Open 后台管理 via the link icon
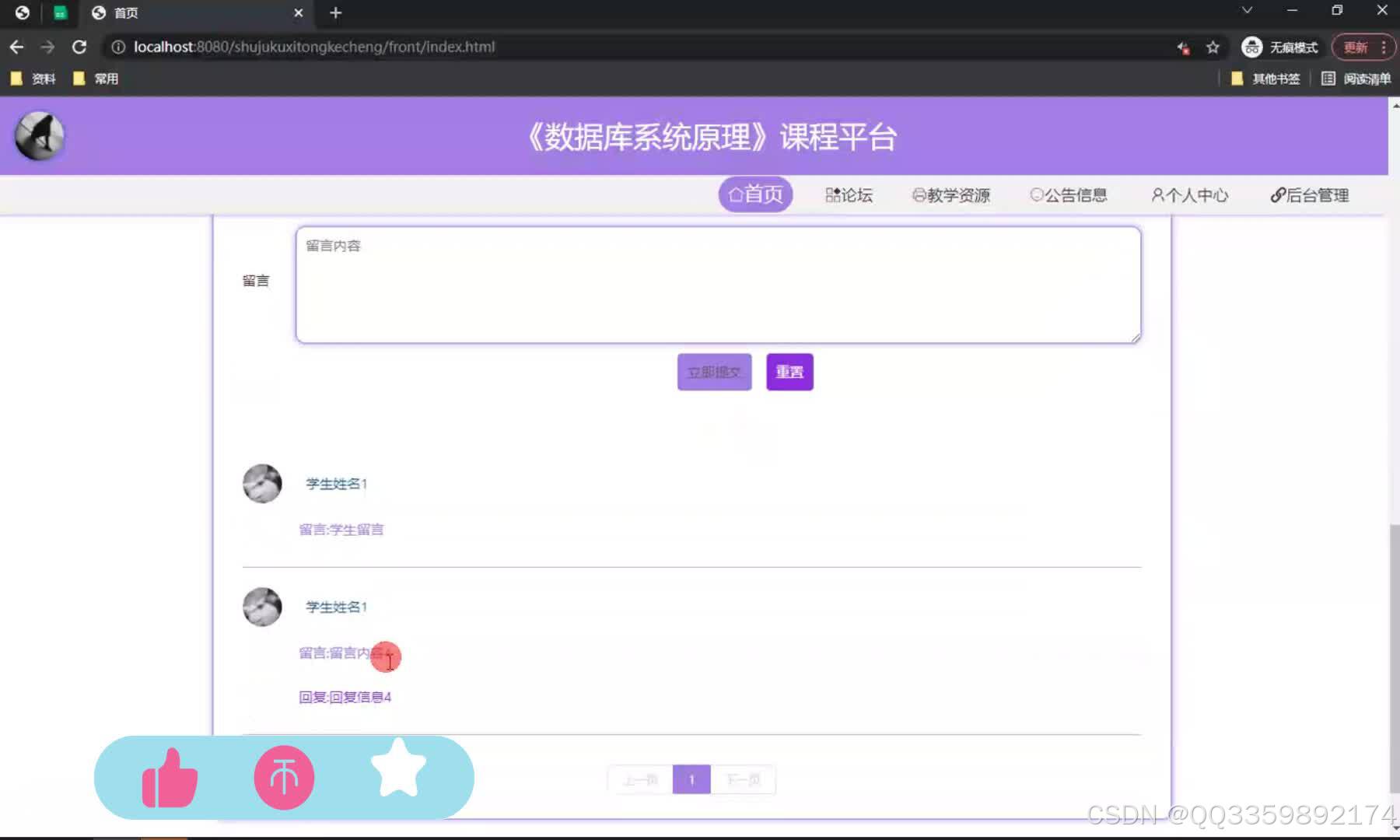The image size is (1400, 840). click(x=1276, y=194)
